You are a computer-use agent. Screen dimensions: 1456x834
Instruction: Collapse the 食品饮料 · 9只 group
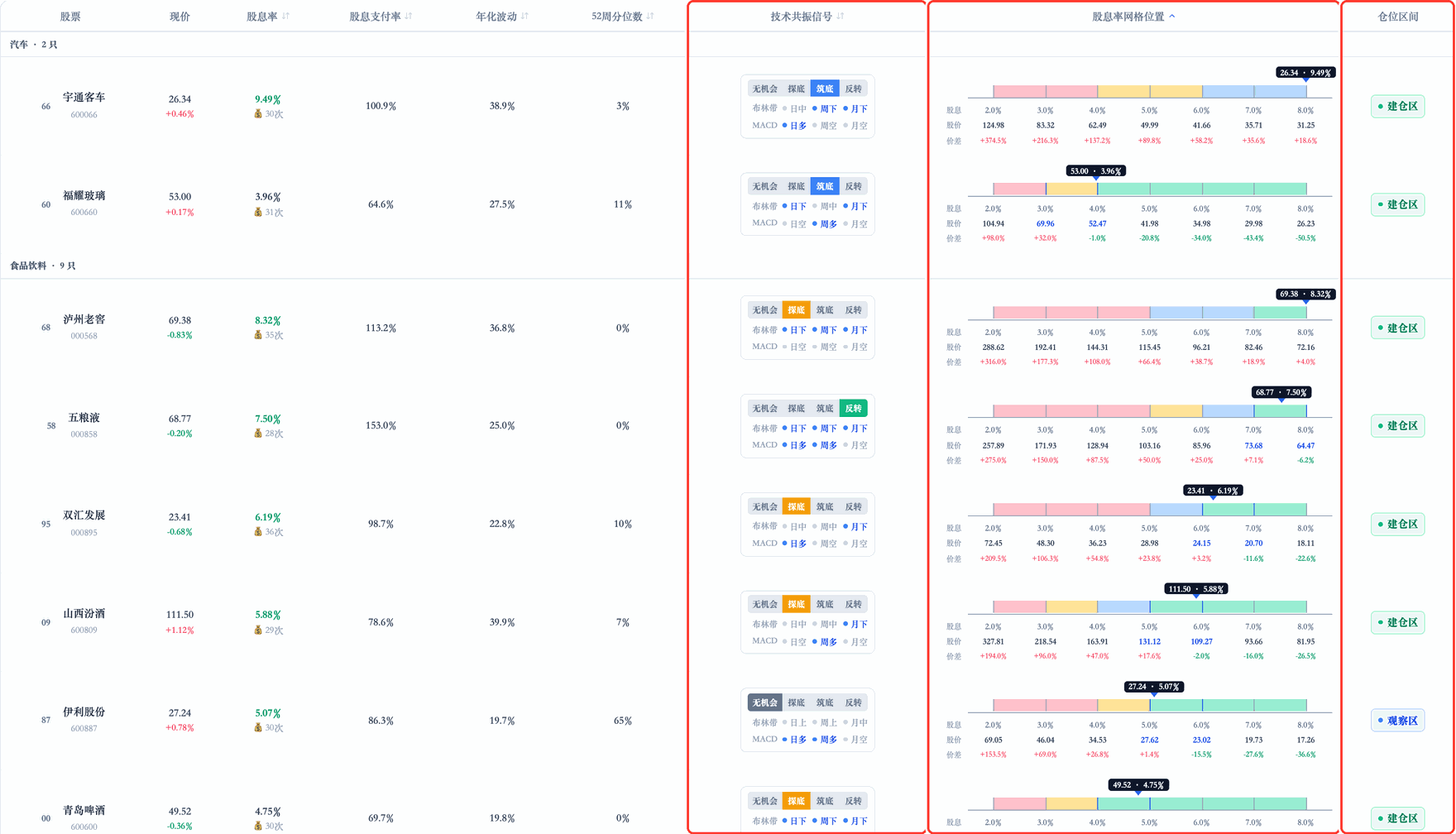(x=43, y=266)
